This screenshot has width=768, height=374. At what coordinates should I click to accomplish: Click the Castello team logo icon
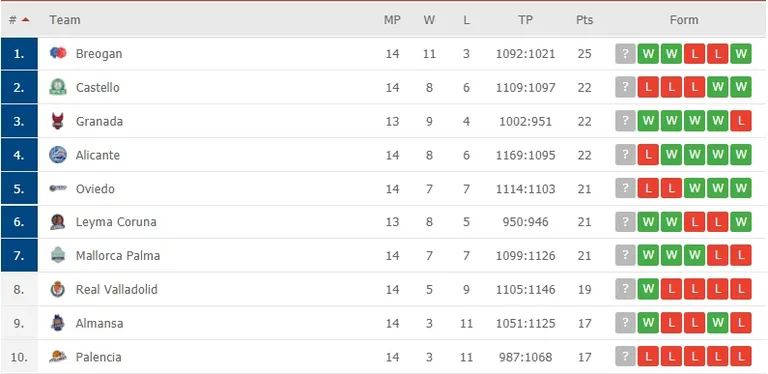tap(58, 87)
